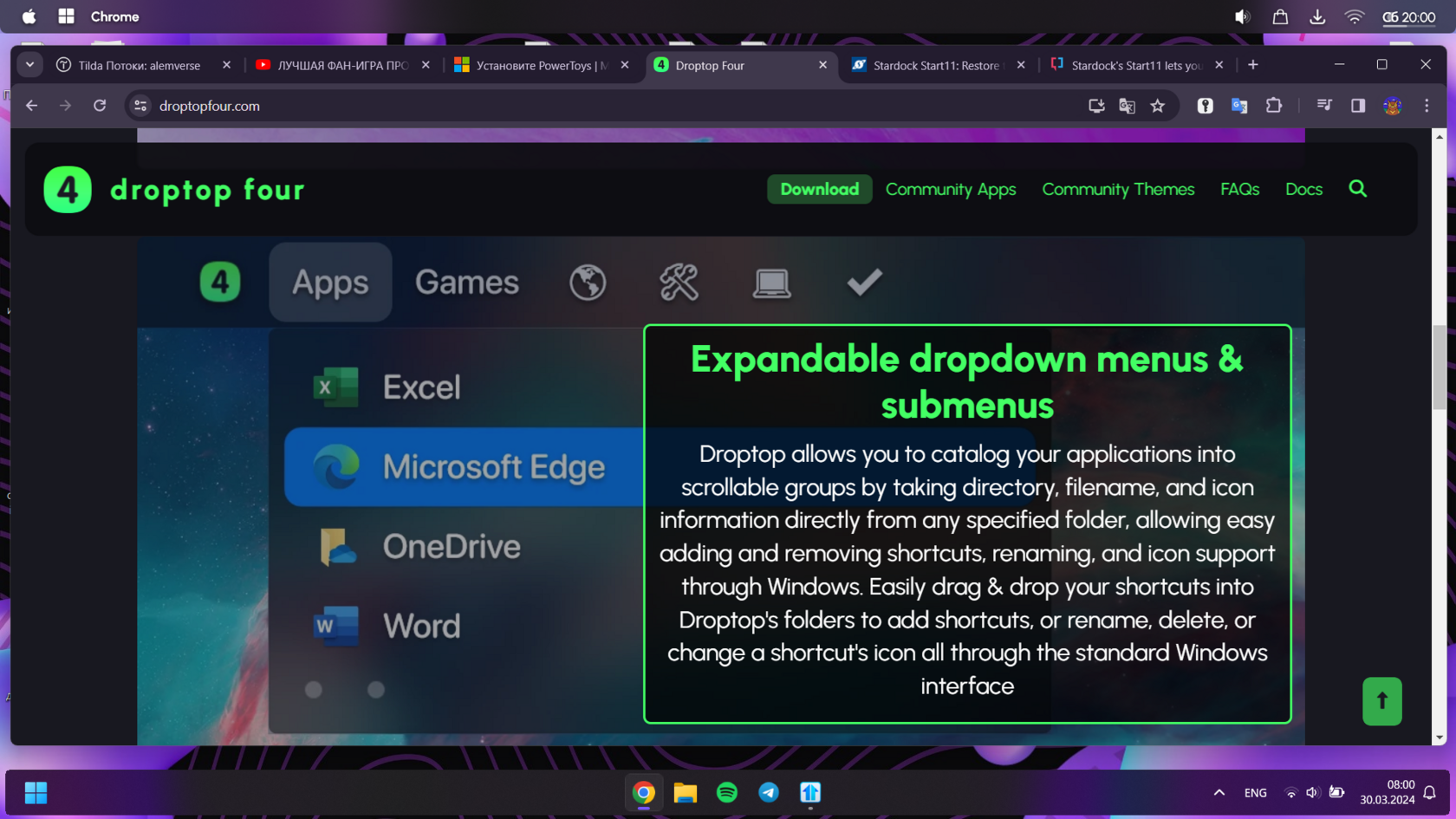Screen dimensions: 1456x819
Task: Click the Chrome menu in top bar
Action: (x=114, y=16)
